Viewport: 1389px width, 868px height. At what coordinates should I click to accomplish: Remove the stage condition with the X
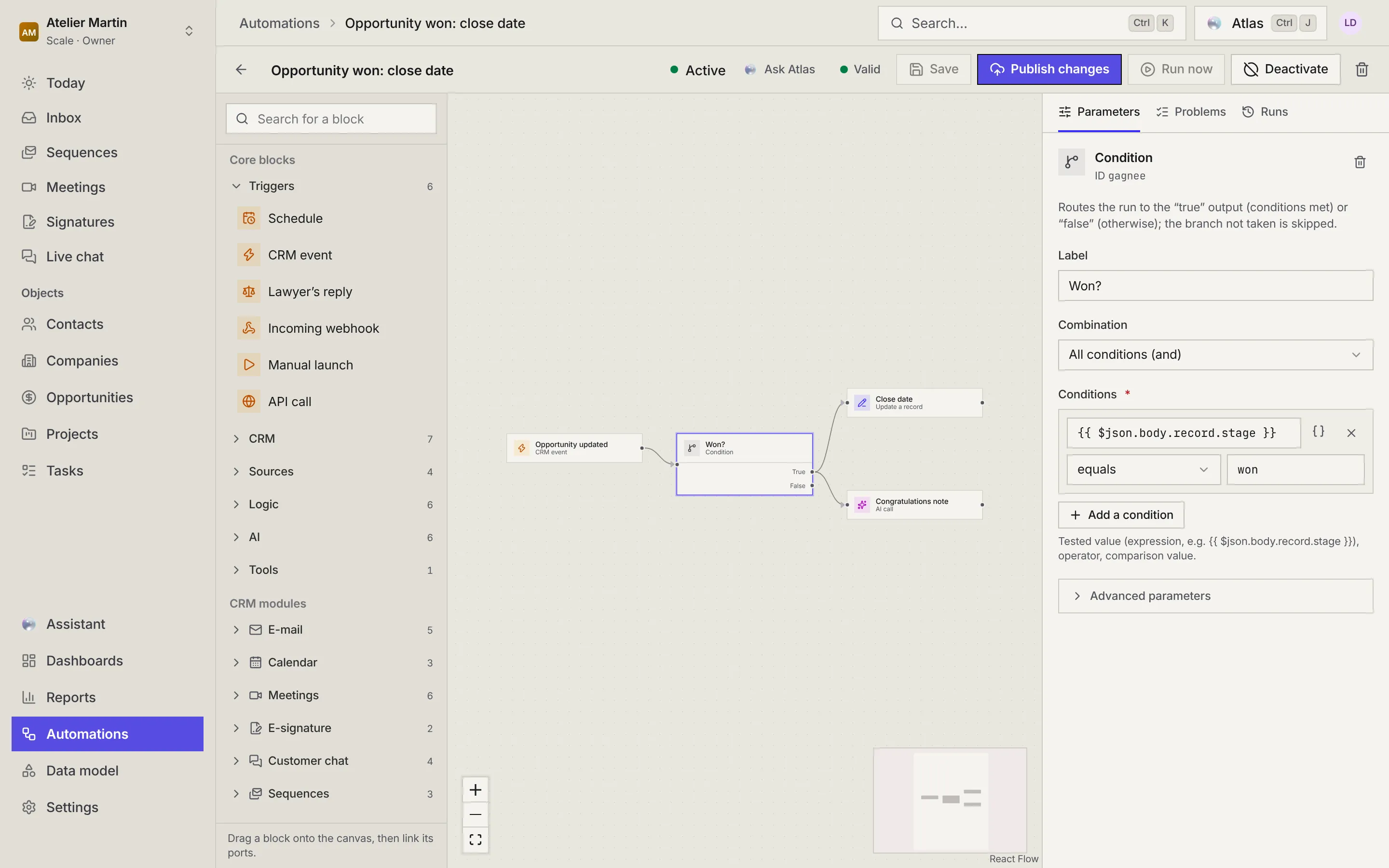pyautogui.click(x=1351, y=433)
